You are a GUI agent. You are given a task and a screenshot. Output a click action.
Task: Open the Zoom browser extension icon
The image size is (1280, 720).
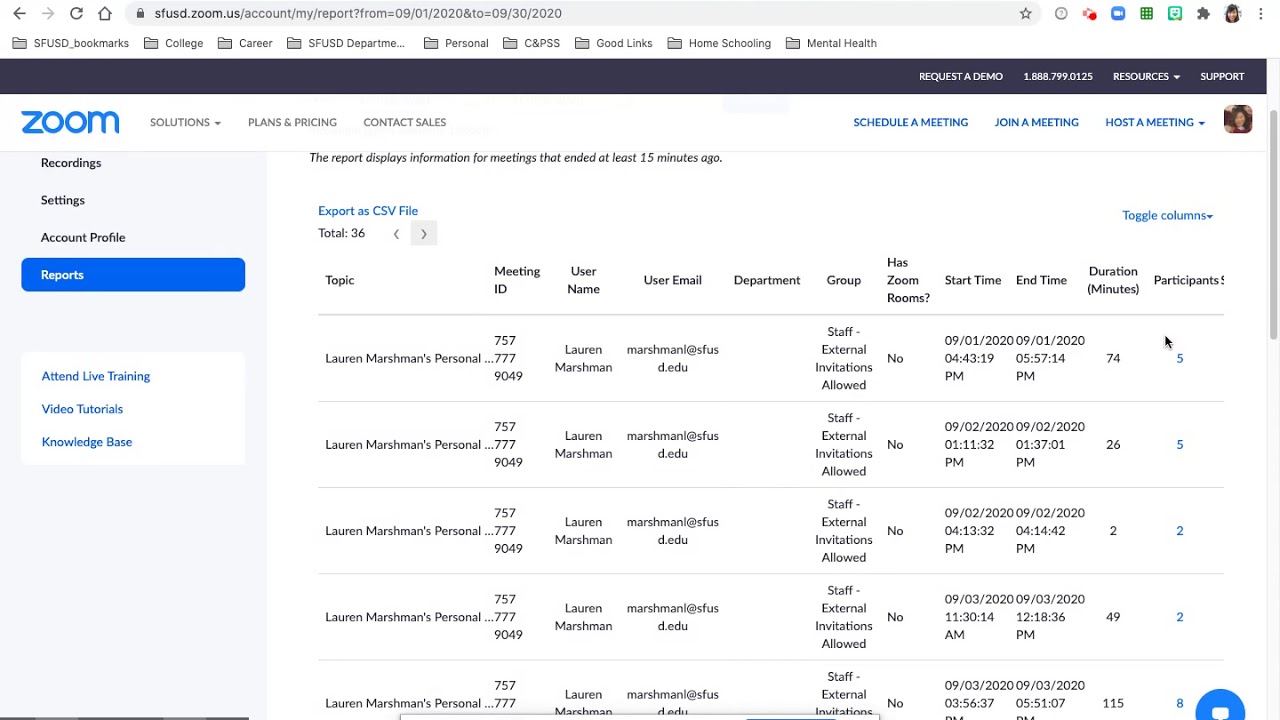point(1118,13)
